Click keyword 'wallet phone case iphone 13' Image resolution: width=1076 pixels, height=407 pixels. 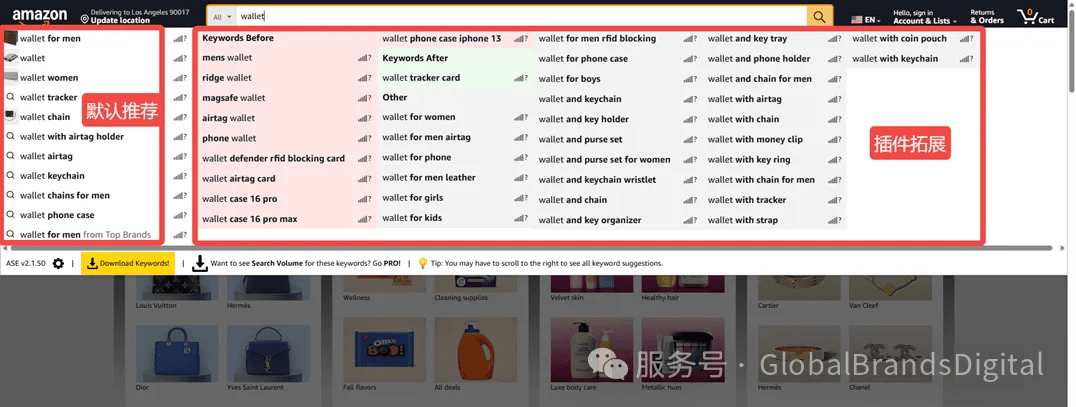[441, 38]
